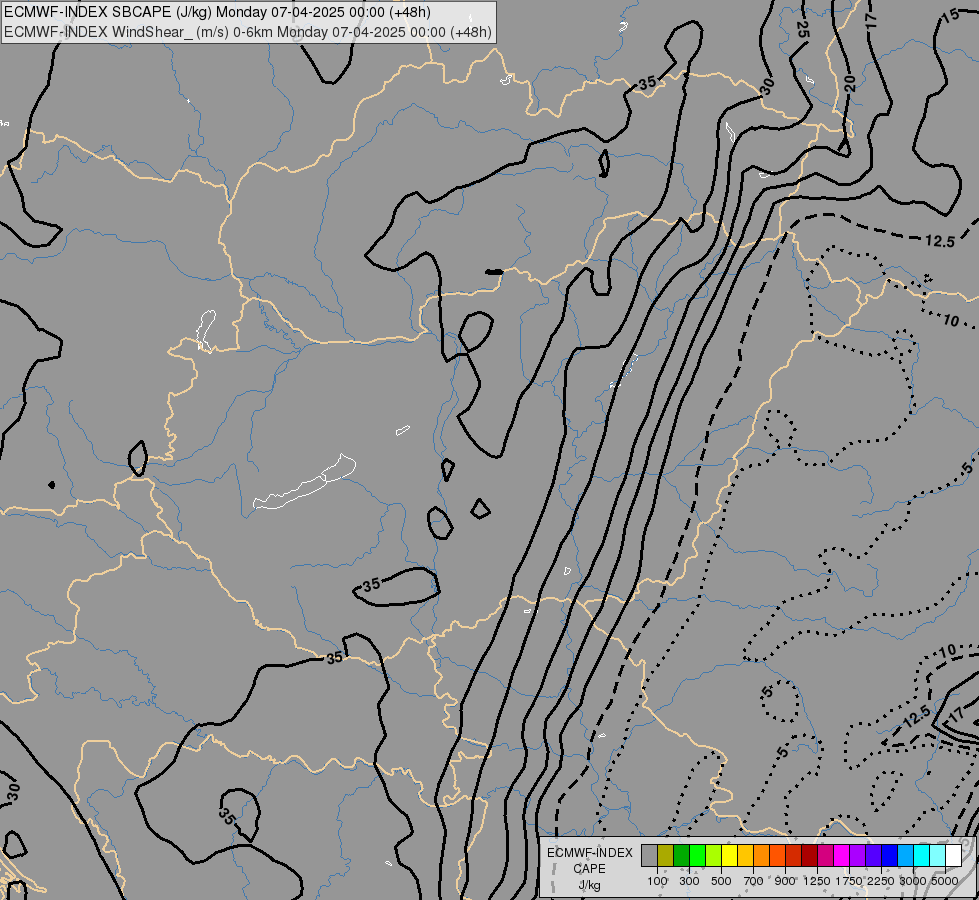This screenshot has height=900, width=979.
Task: Click the 300 value under the legend
Action: [689, 881]
